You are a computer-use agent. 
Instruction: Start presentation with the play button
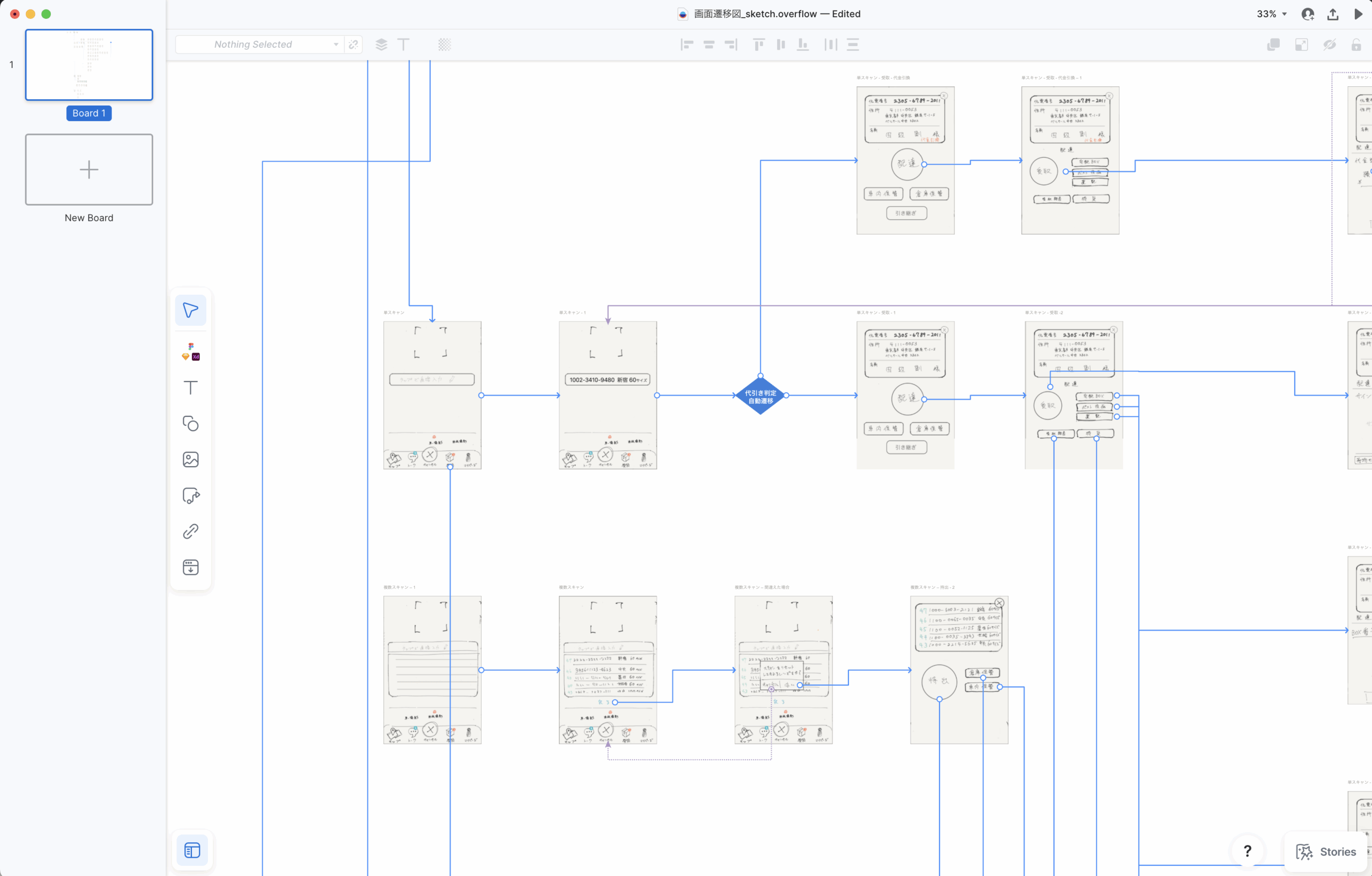pos(1358,14)
